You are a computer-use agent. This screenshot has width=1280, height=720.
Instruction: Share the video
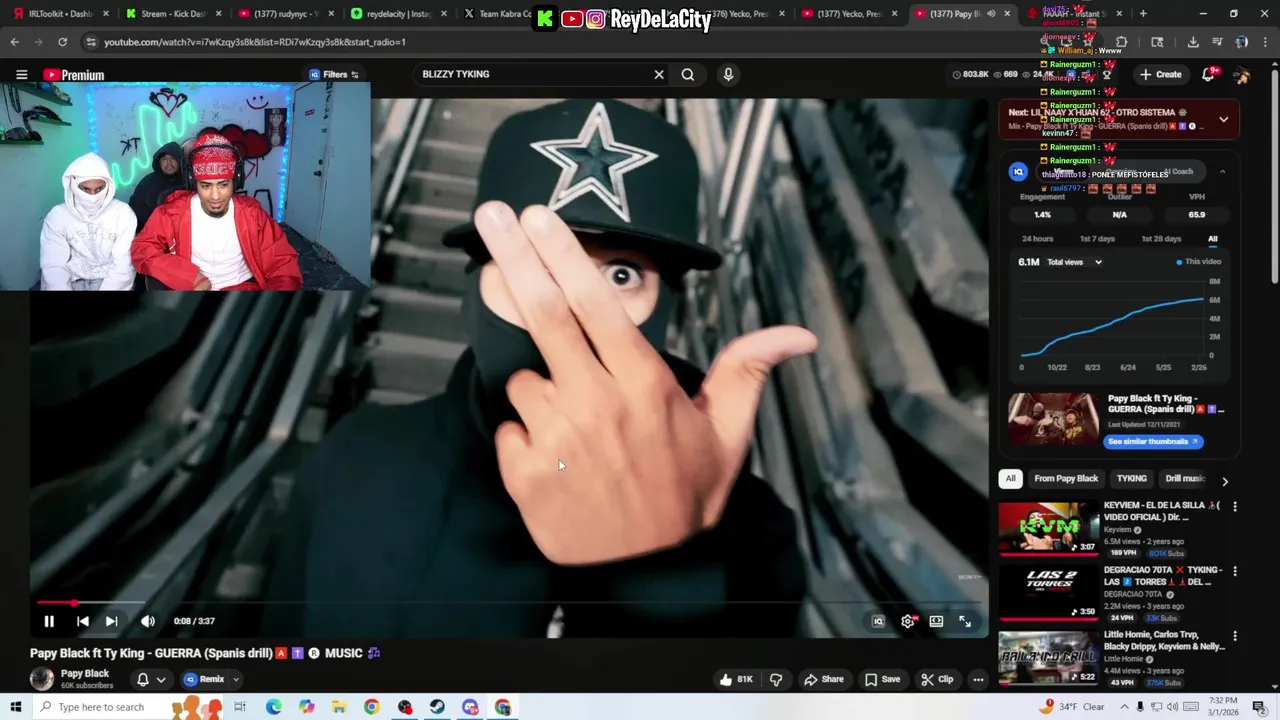coord(824,679)
